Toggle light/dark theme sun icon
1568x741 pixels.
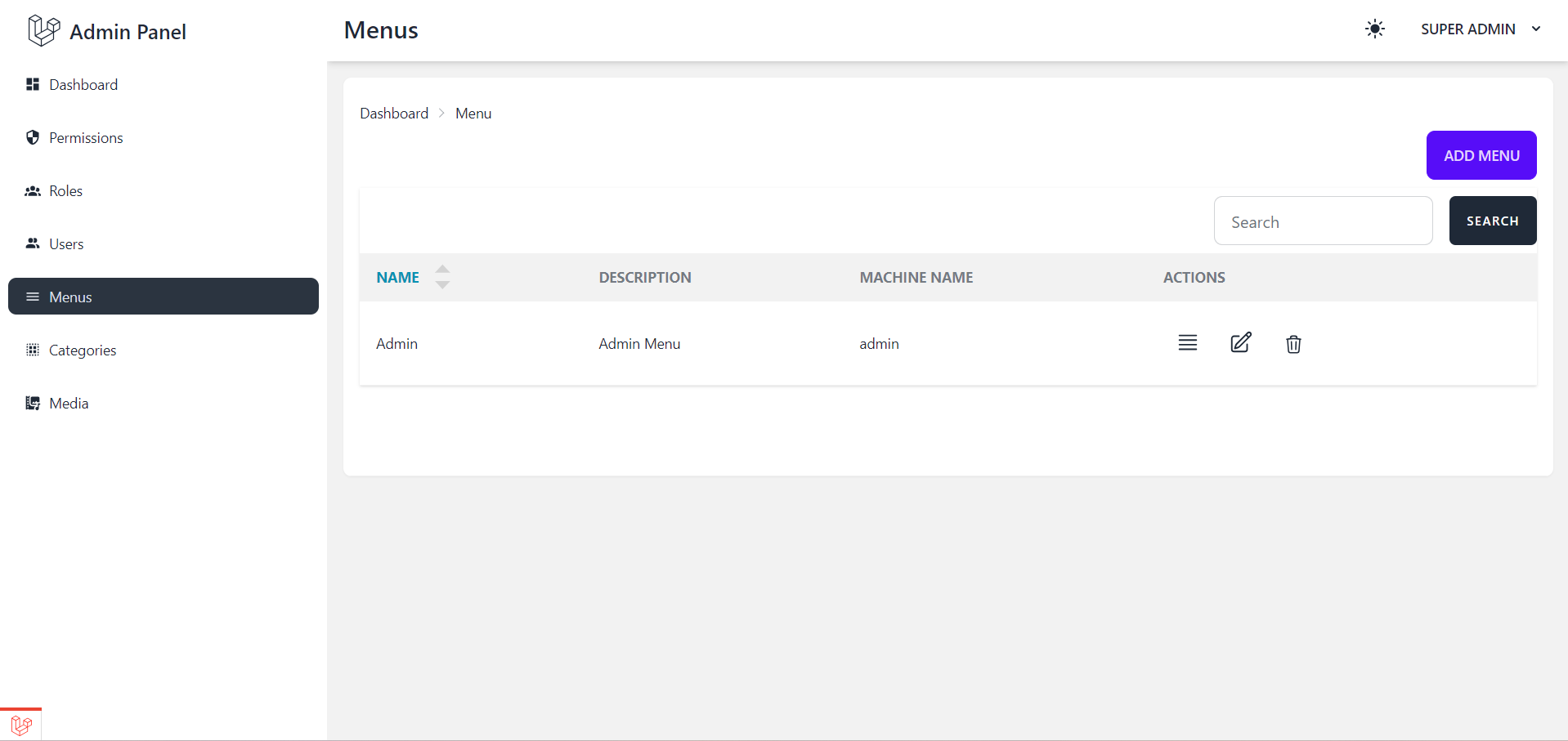(x=1374, y=29)
